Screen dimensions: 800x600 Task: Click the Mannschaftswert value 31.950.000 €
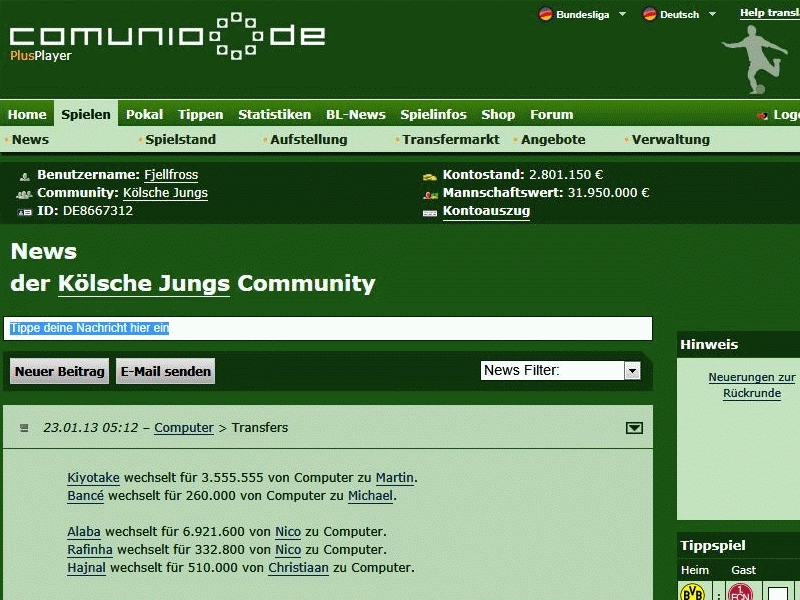[x=608, y=193]
